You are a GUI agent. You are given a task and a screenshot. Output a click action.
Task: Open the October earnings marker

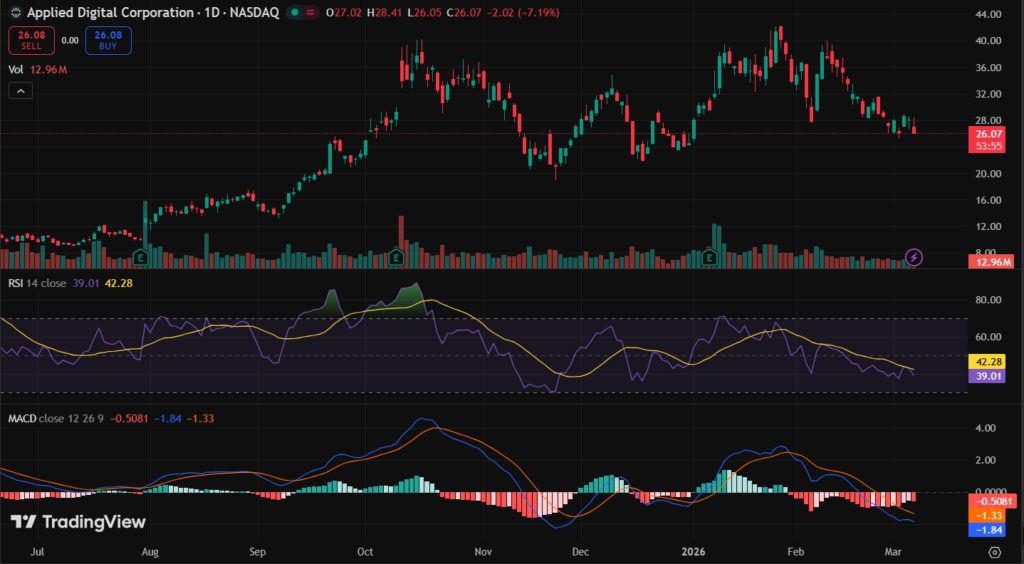pos(396,258)
